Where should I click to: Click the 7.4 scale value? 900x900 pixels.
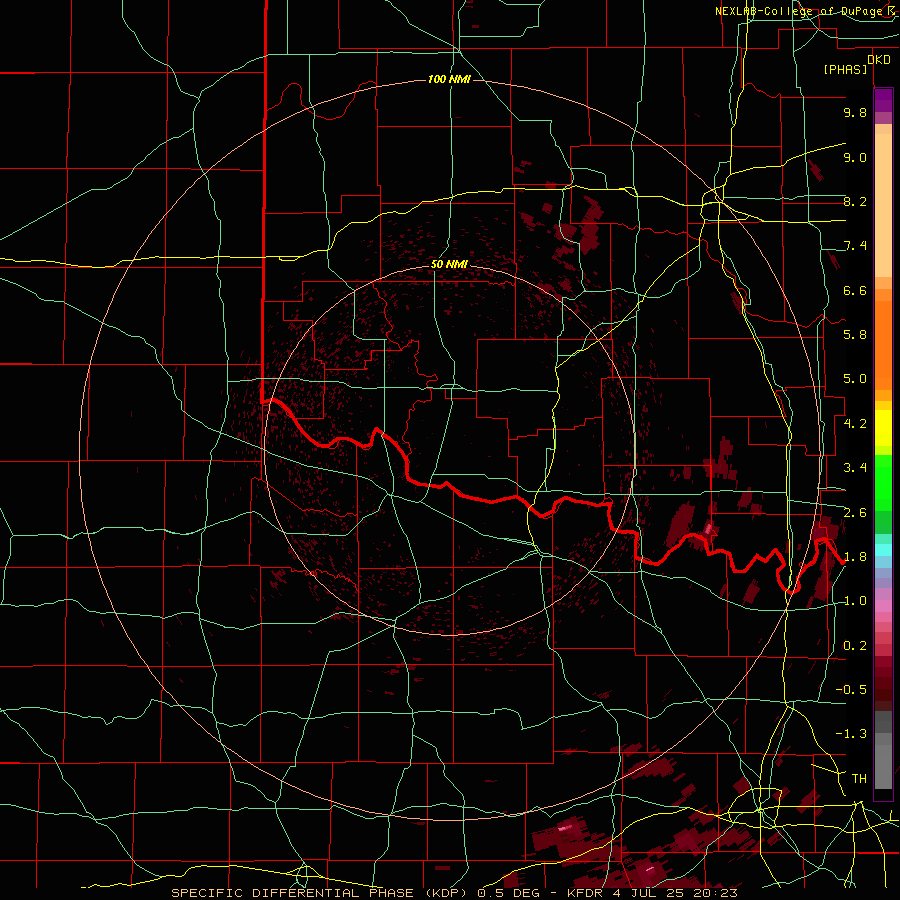tap(855, 246)
